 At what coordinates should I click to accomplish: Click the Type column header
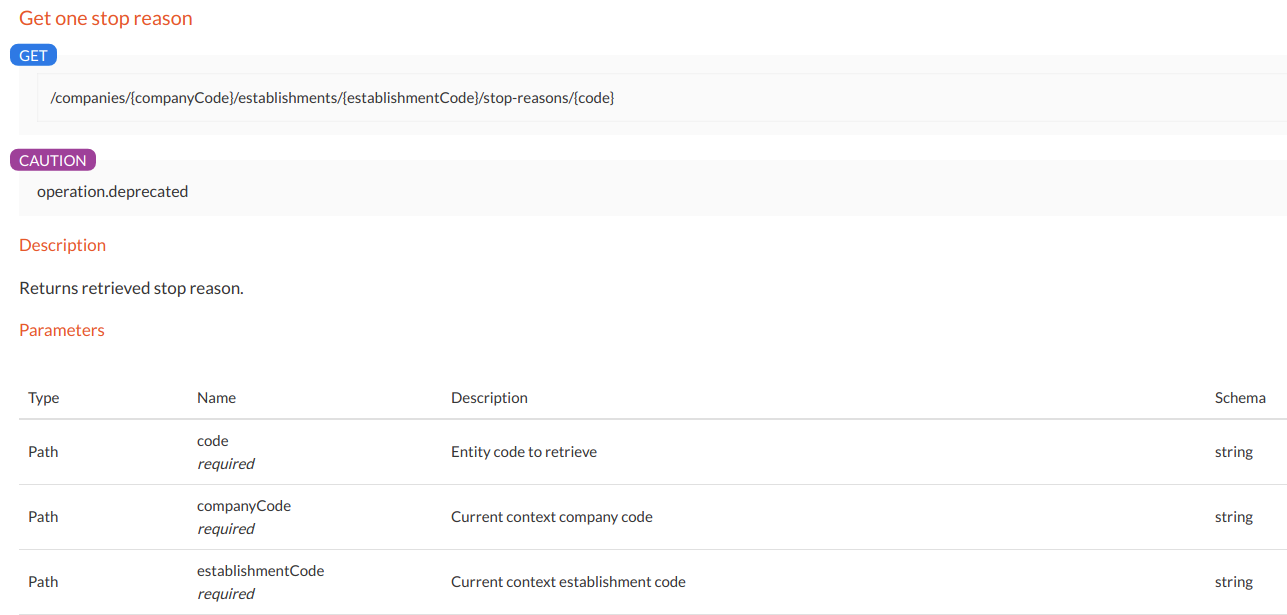(44, 398)
